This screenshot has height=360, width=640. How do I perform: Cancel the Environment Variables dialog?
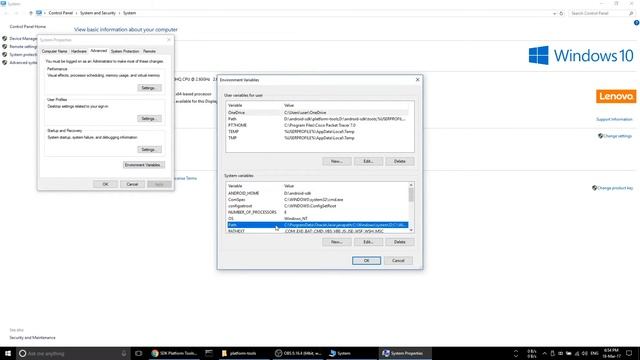pos(398,260)
